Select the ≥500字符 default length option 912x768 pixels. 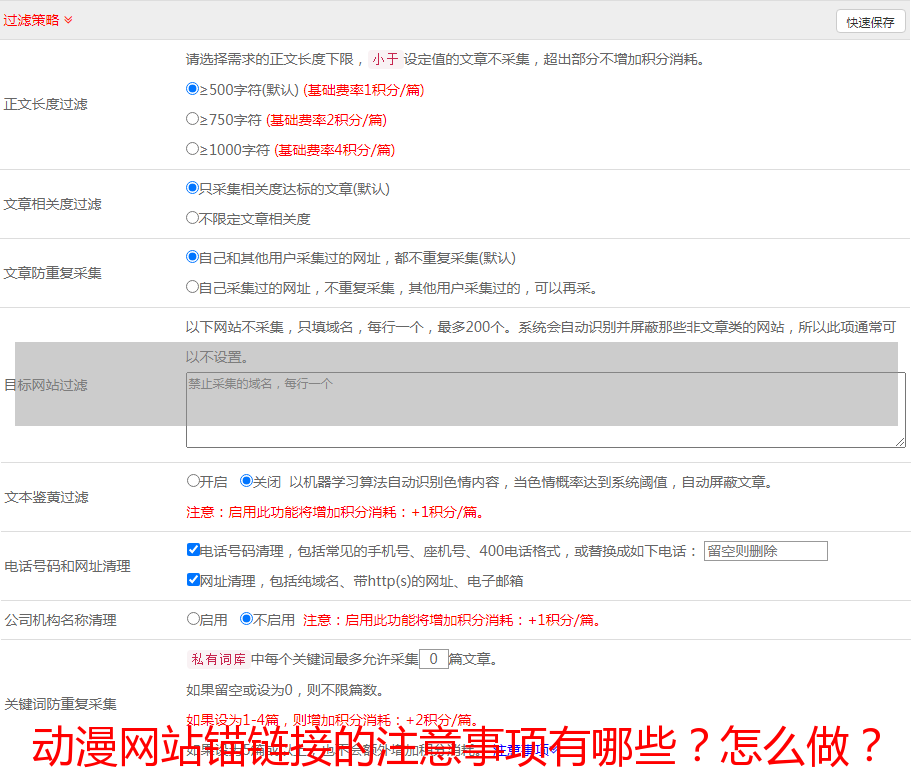(193, 89)
